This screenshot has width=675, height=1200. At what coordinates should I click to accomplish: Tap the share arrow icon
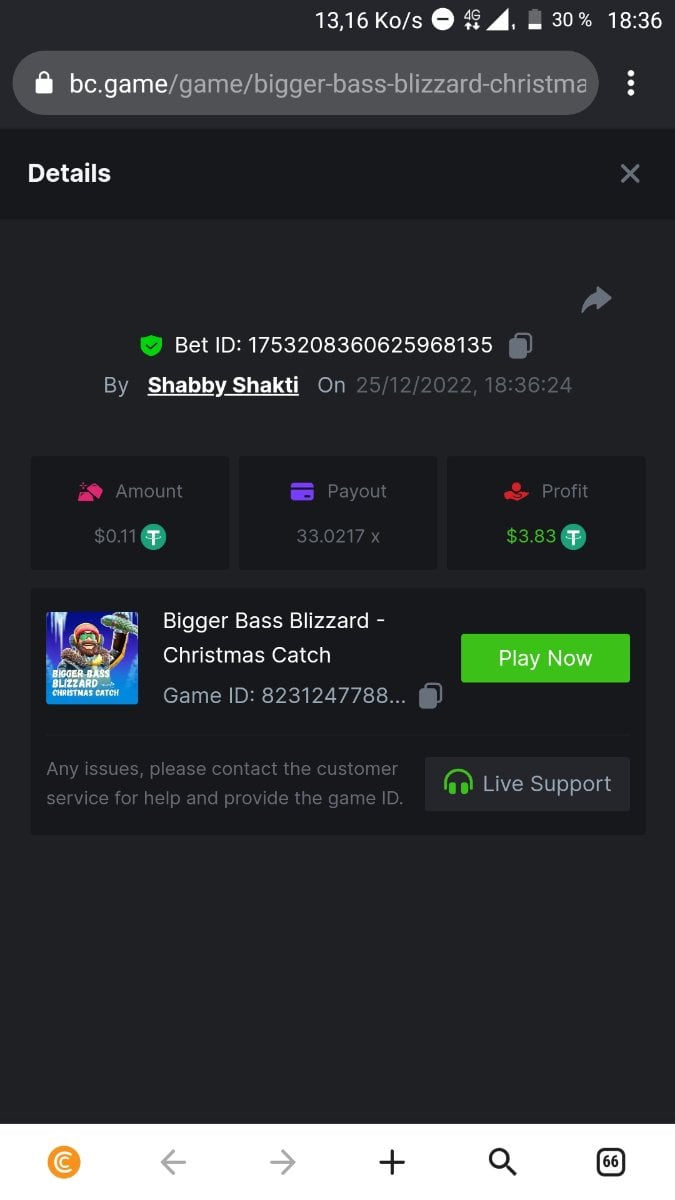coord(596,299)
